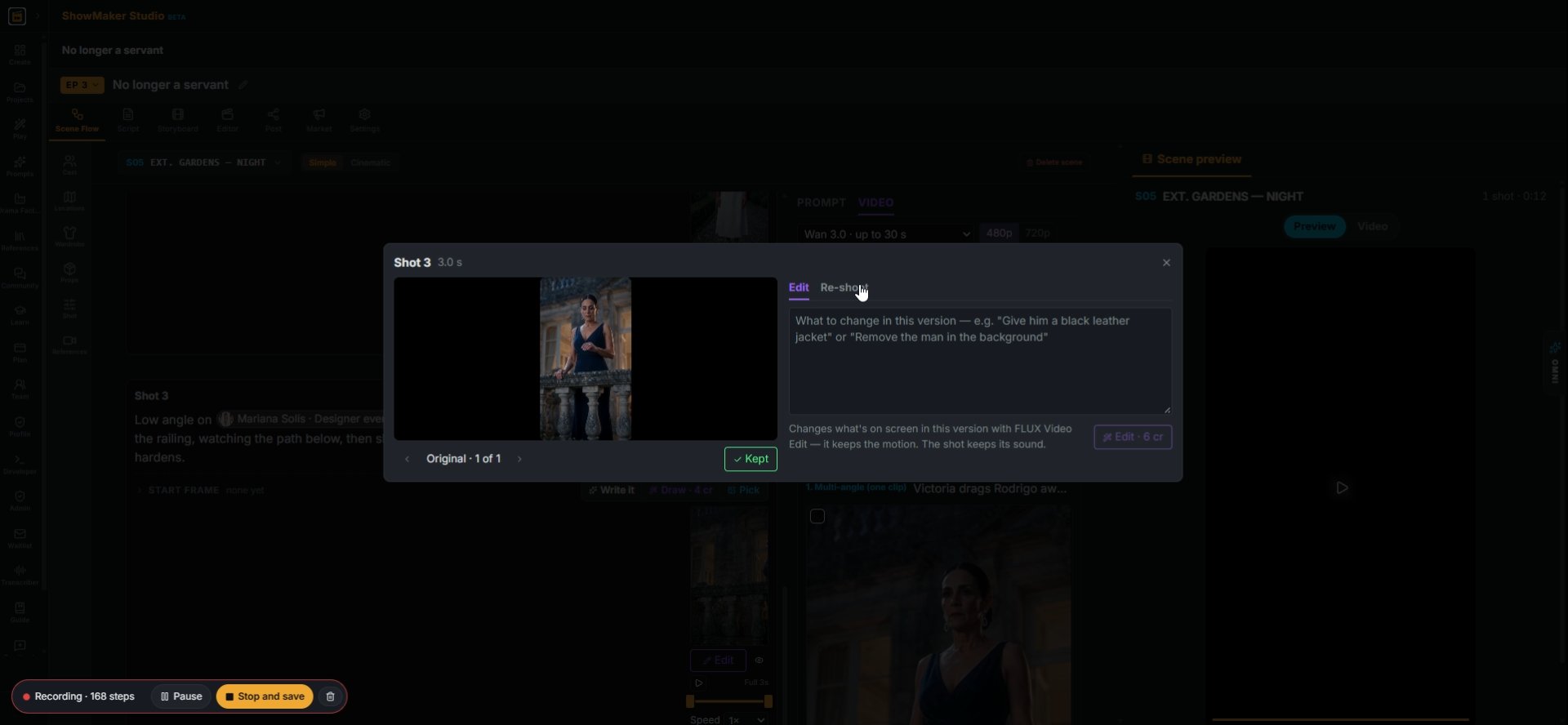The height and width of the screenshot is (725, 1568).
Task: Open the S05 EXT. GARDENS scene dropdown
Action: [x=203, y=162]
